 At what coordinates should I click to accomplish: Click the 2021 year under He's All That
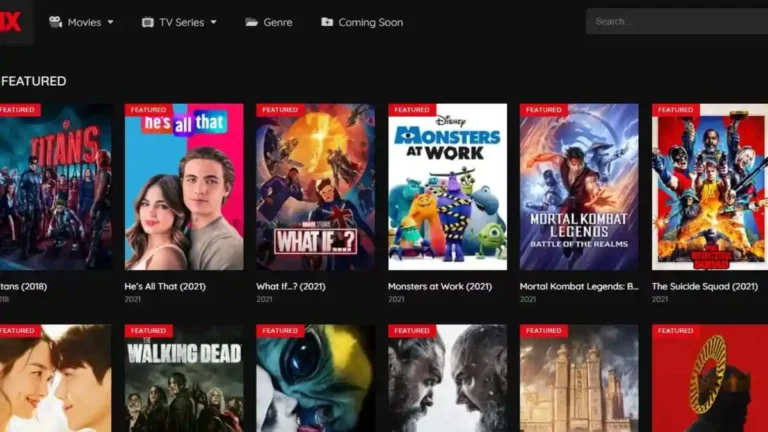pyautogui.click(x=132, y=299)
